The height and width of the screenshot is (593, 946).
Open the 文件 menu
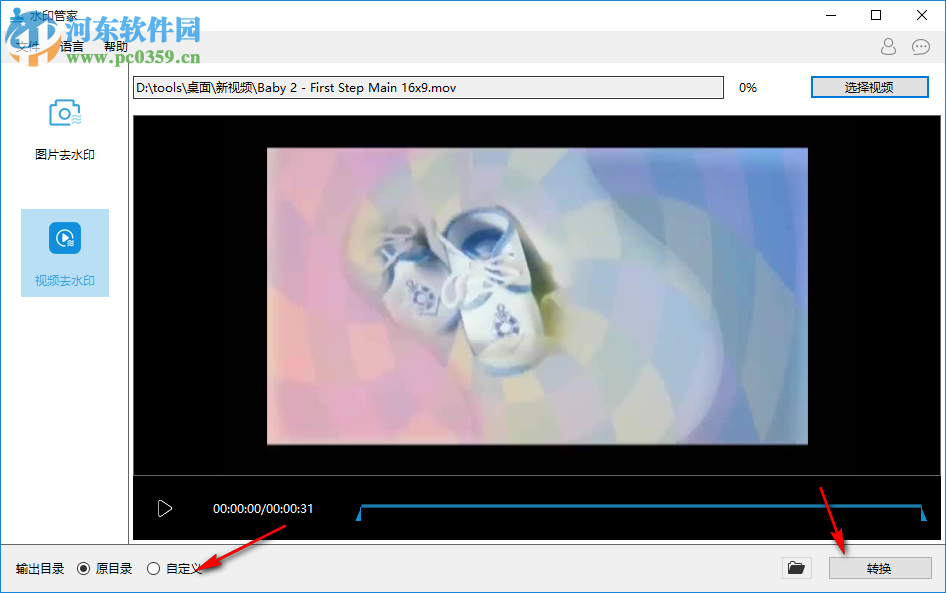(27, 46)
